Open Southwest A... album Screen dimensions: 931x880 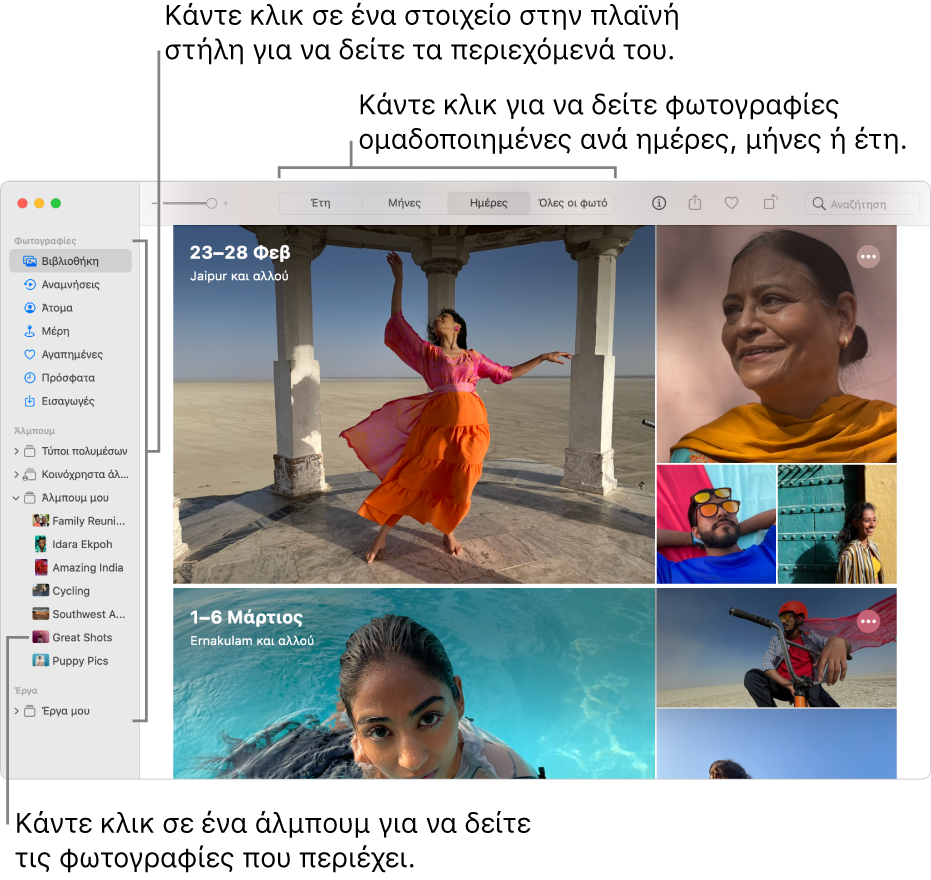79,614
